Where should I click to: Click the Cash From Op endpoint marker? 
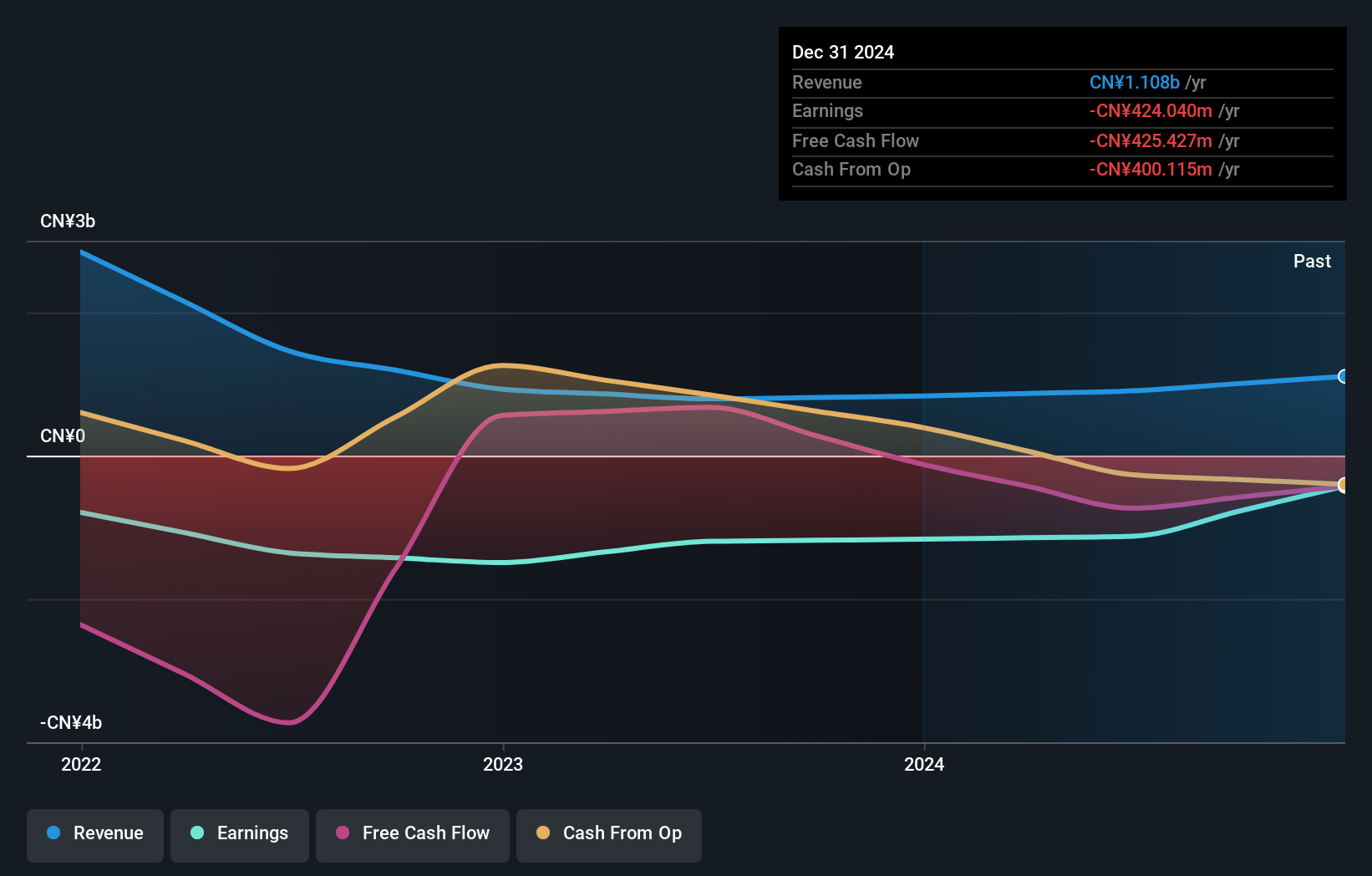click(x=1344, y=485)
